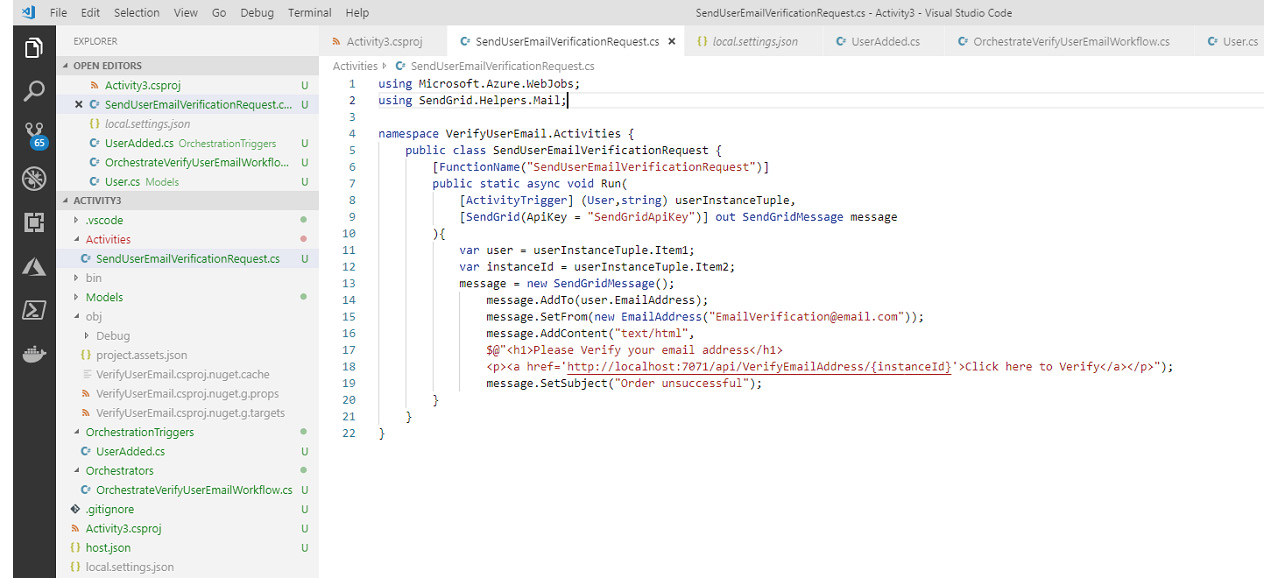This screenshot has width=1278, height=578.
Task: Open the Search view icon
Action: [x=34, y=92]
